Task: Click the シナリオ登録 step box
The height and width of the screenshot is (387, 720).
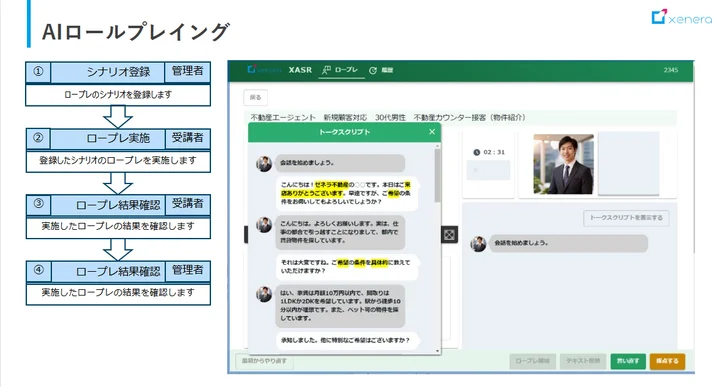Action: [x=107, y=72]
